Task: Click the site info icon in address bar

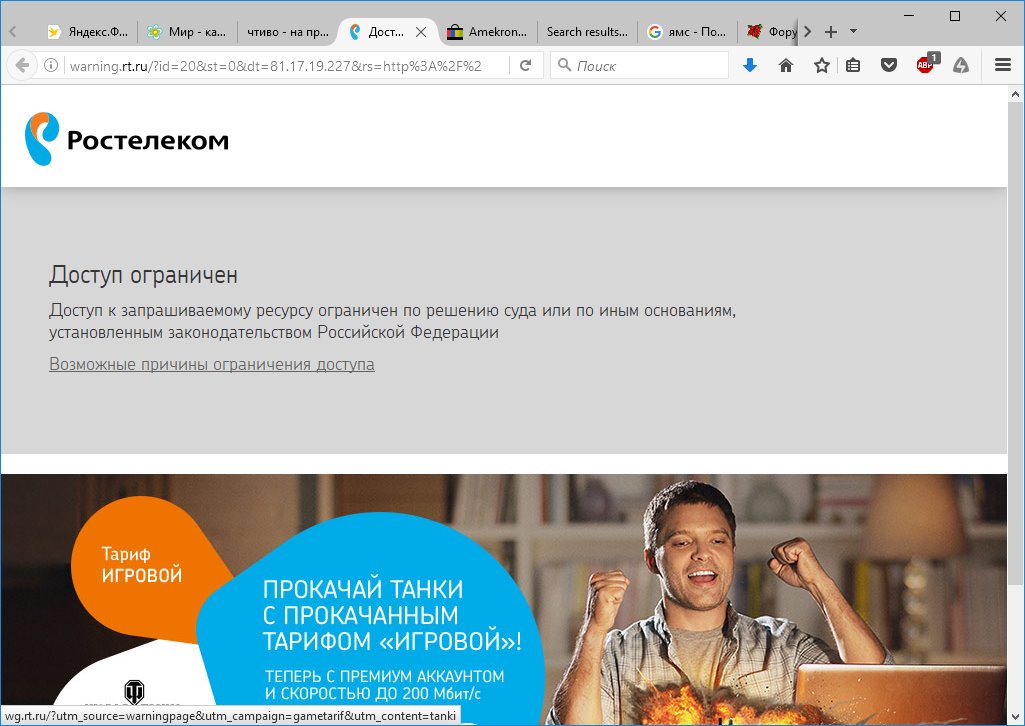Action: tap(51, 65)
